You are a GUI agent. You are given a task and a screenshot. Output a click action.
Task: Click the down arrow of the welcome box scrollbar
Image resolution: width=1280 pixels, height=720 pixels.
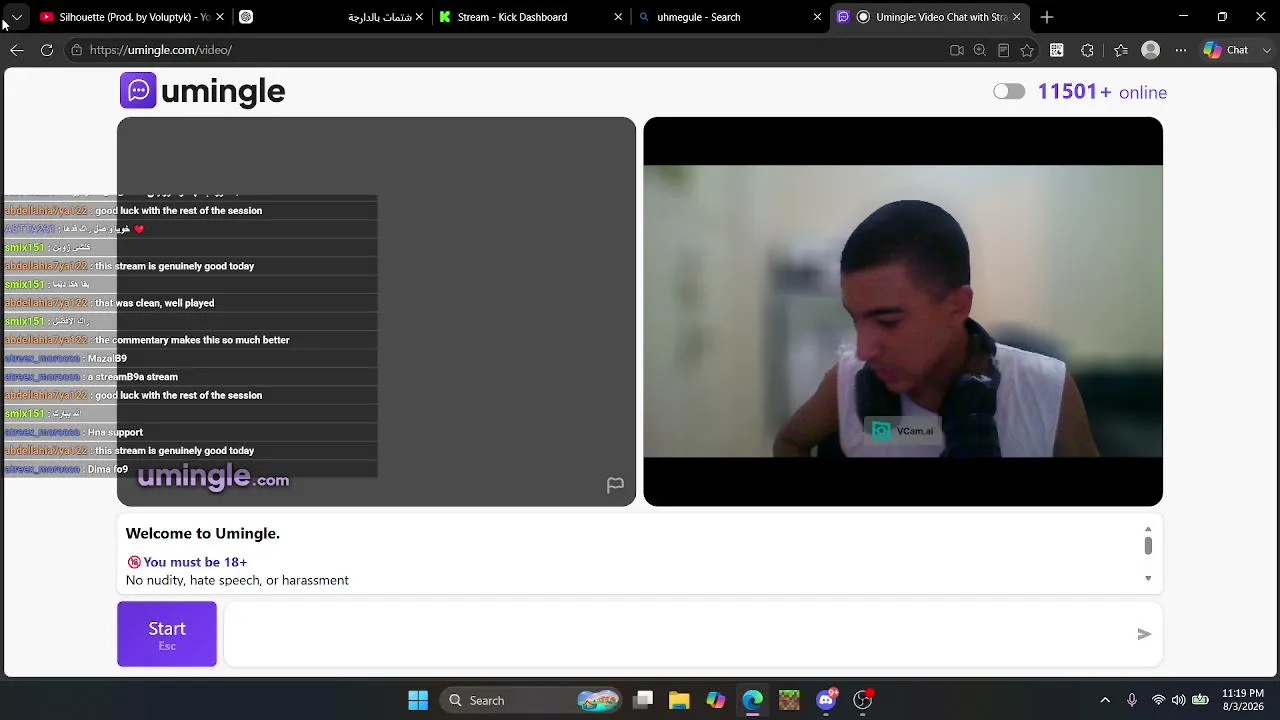click(1148, 578)
